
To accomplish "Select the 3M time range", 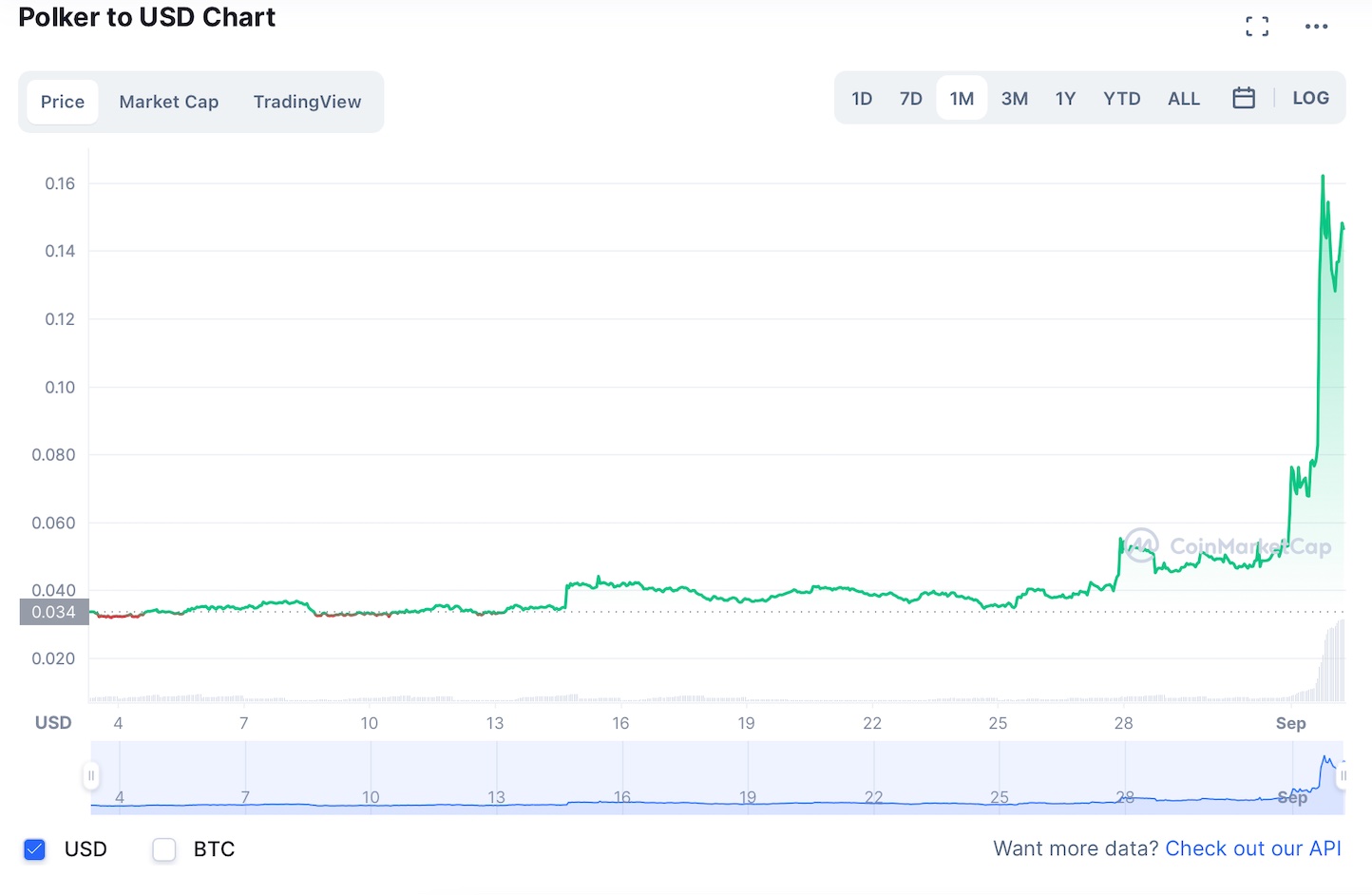I will pos(1015,99).
